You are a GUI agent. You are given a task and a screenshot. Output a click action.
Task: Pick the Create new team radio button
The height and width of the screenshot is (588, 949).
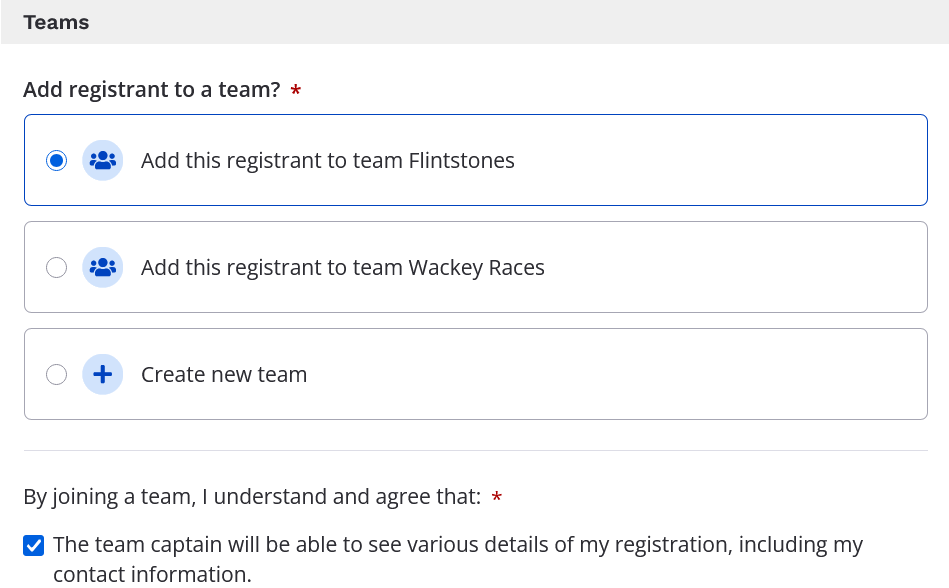57,374
